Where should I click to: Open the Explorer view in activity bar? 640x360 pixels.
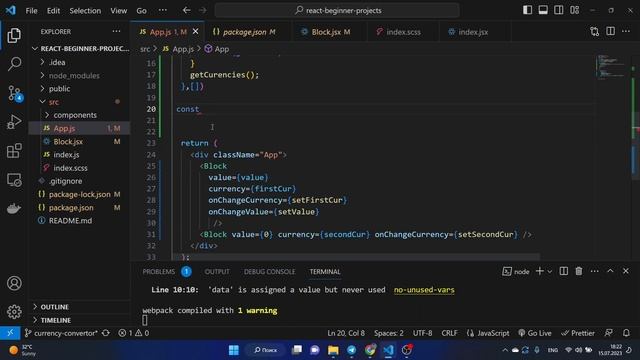pyautogui.click(x=14, y=36)
